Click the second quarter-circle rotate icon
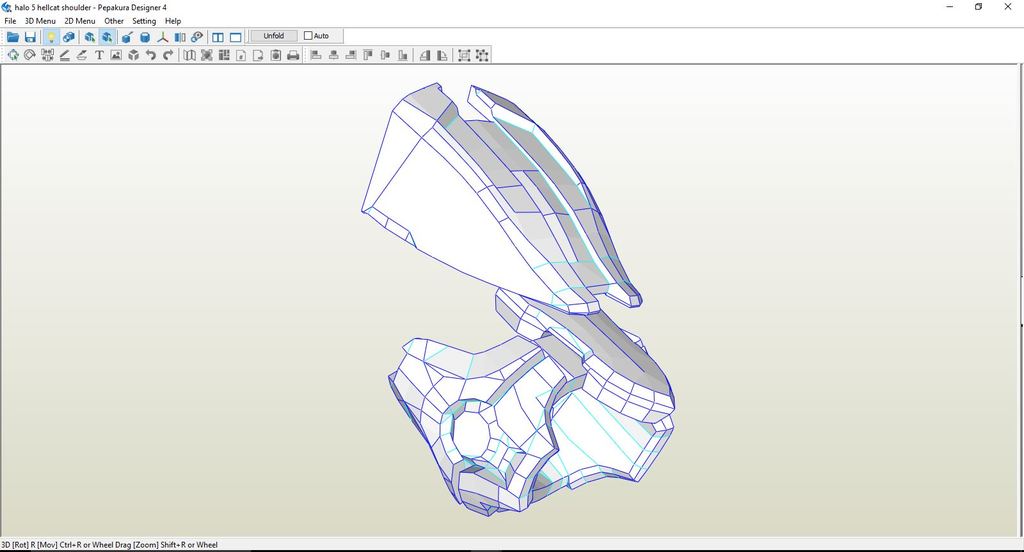Viewport: 1024px width, 552px height. 442,56
